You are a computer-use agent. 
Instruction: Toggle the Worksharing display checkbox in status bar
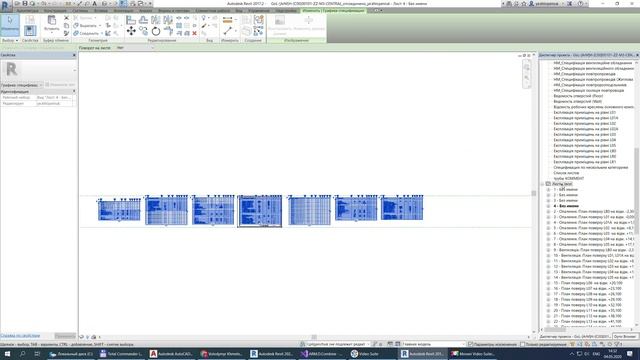tap(471, 344)
